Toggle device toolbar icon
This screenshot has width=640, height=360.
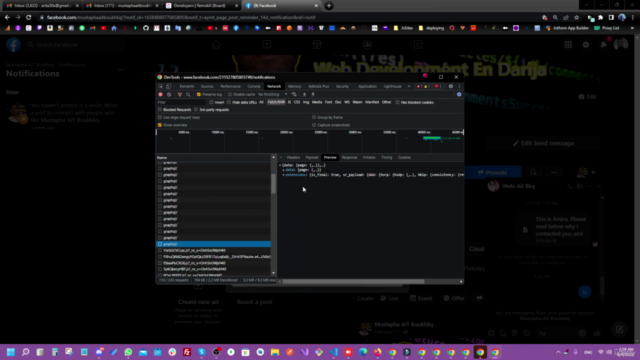(169, 86)
